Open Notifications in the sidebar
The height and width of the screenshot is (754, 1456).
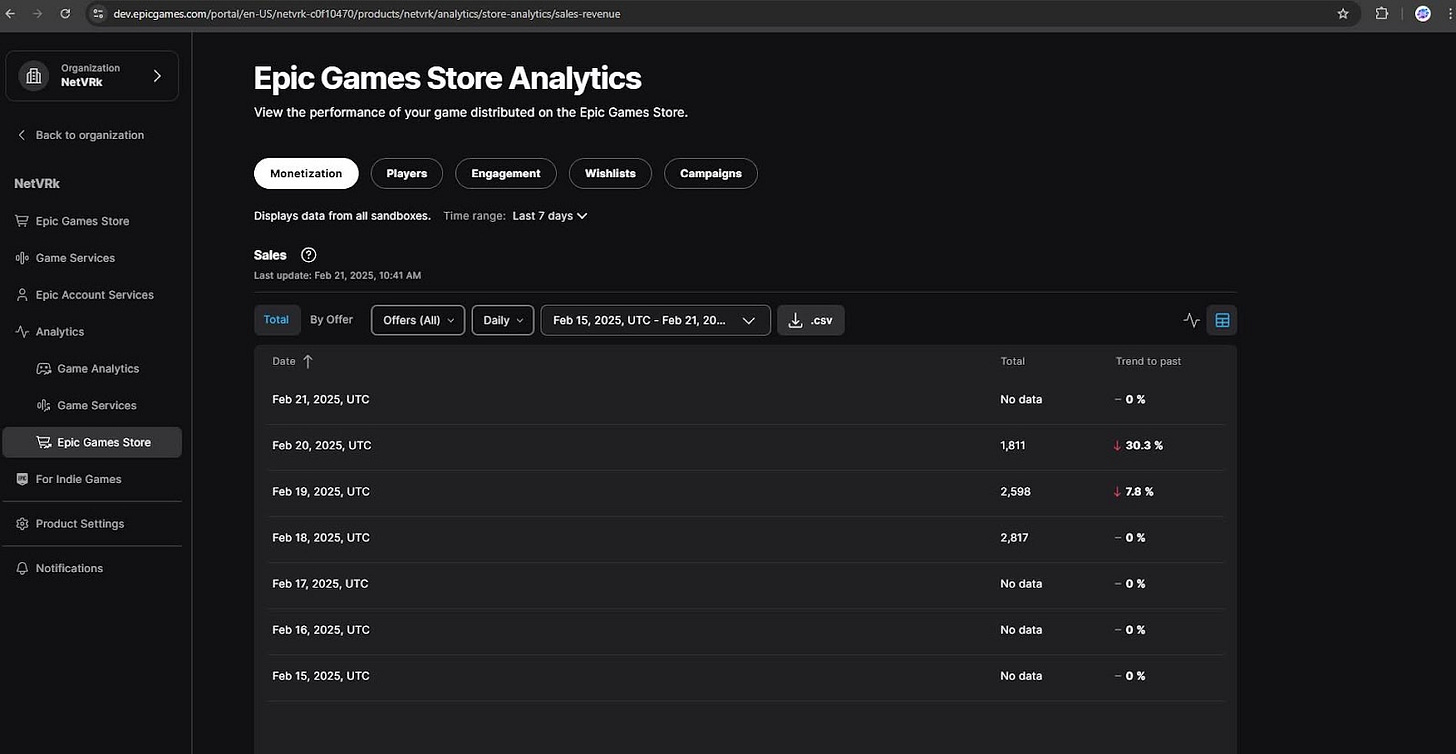click(x=70, y=568)
